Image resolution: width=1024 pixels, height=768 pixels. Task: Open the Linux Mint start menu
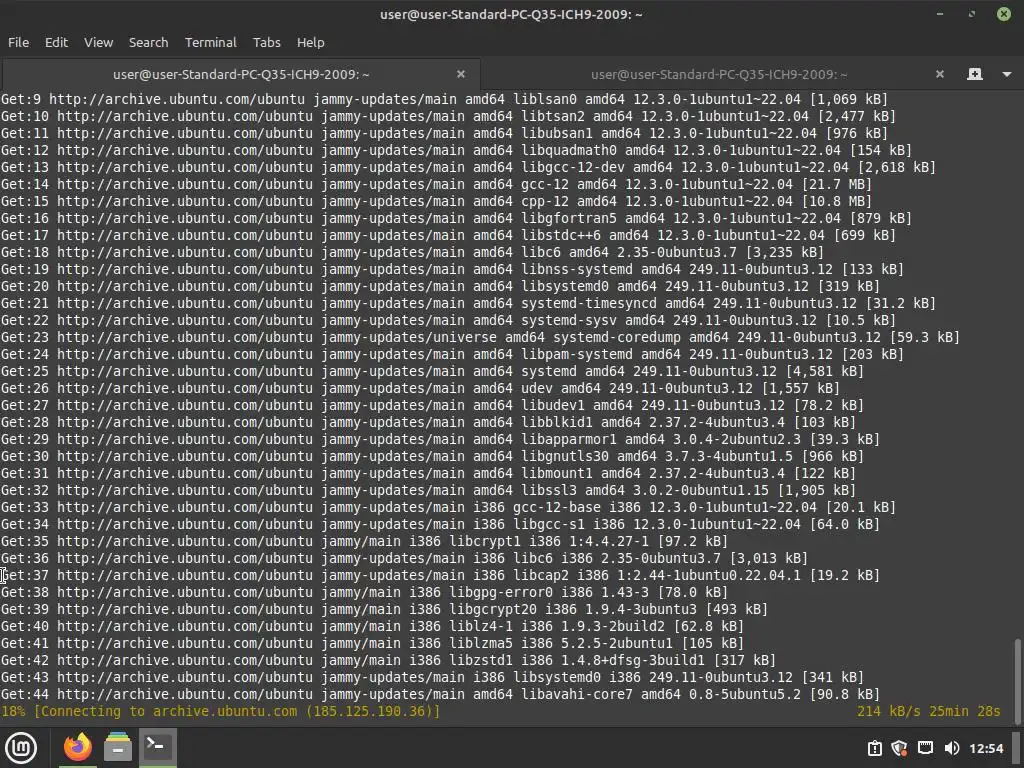click(x=21, y=748)
